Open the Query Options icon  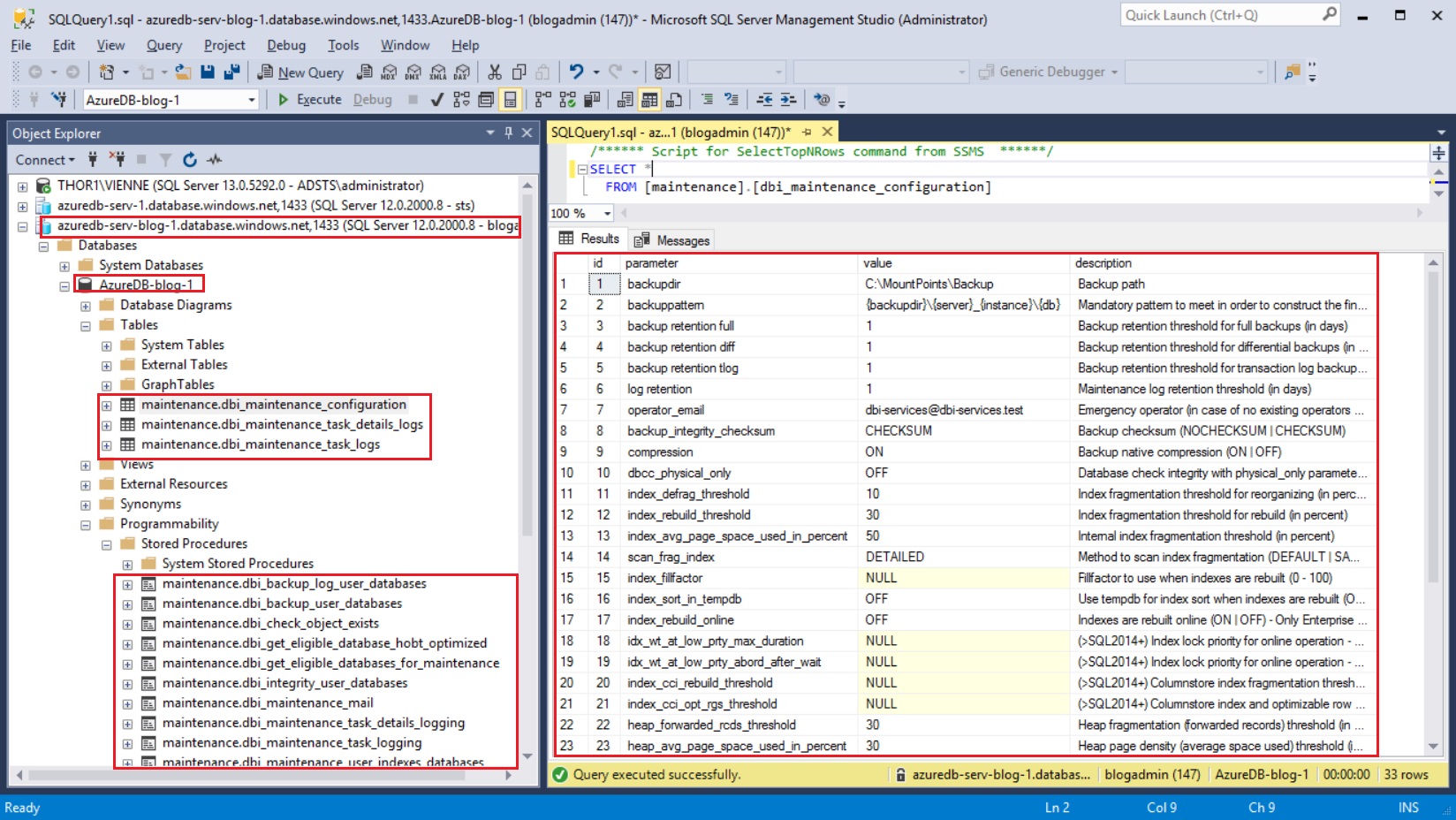click(x=486, y=100)
